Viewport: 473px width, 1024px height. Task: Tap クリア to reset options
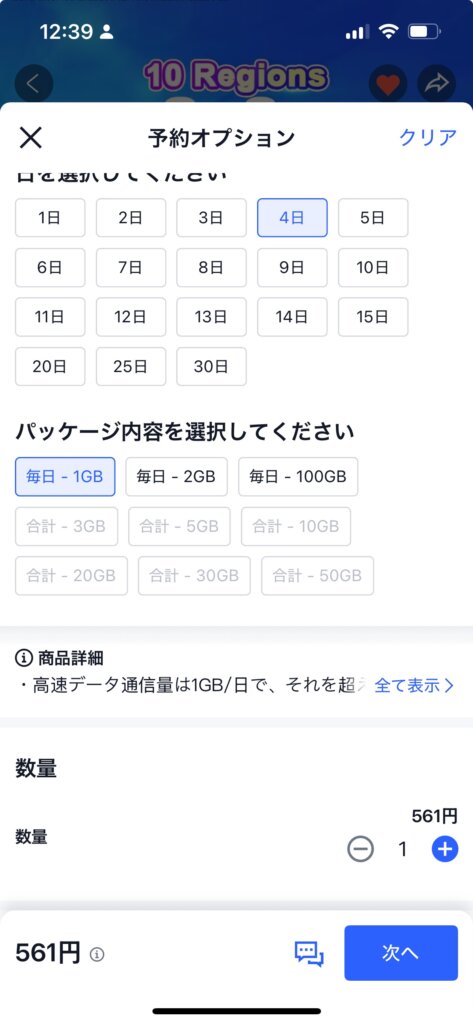click(428, 138)
